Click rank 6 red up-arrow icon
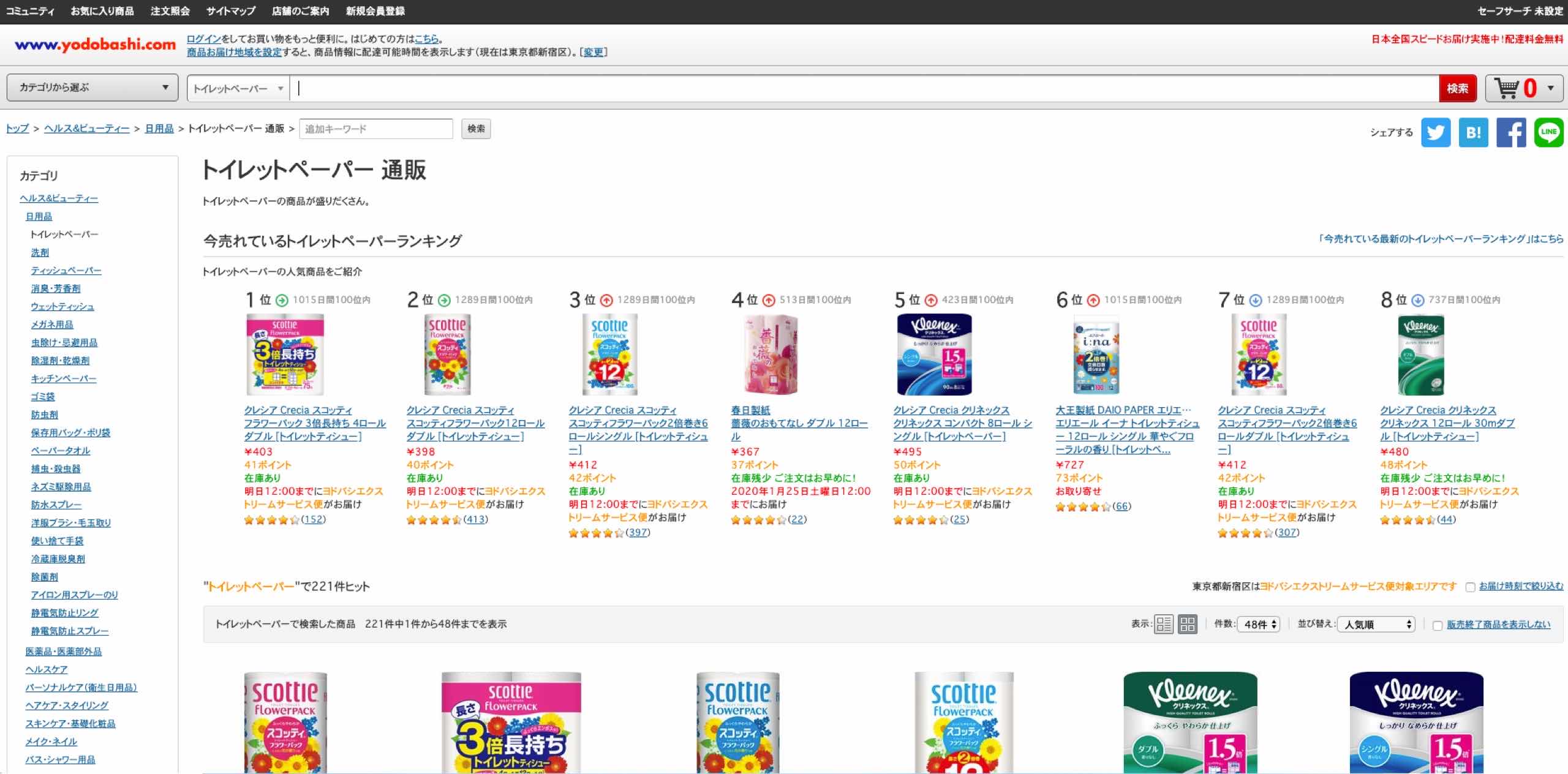Viewport: 1568px width, 774px height. click(1093, 300)
